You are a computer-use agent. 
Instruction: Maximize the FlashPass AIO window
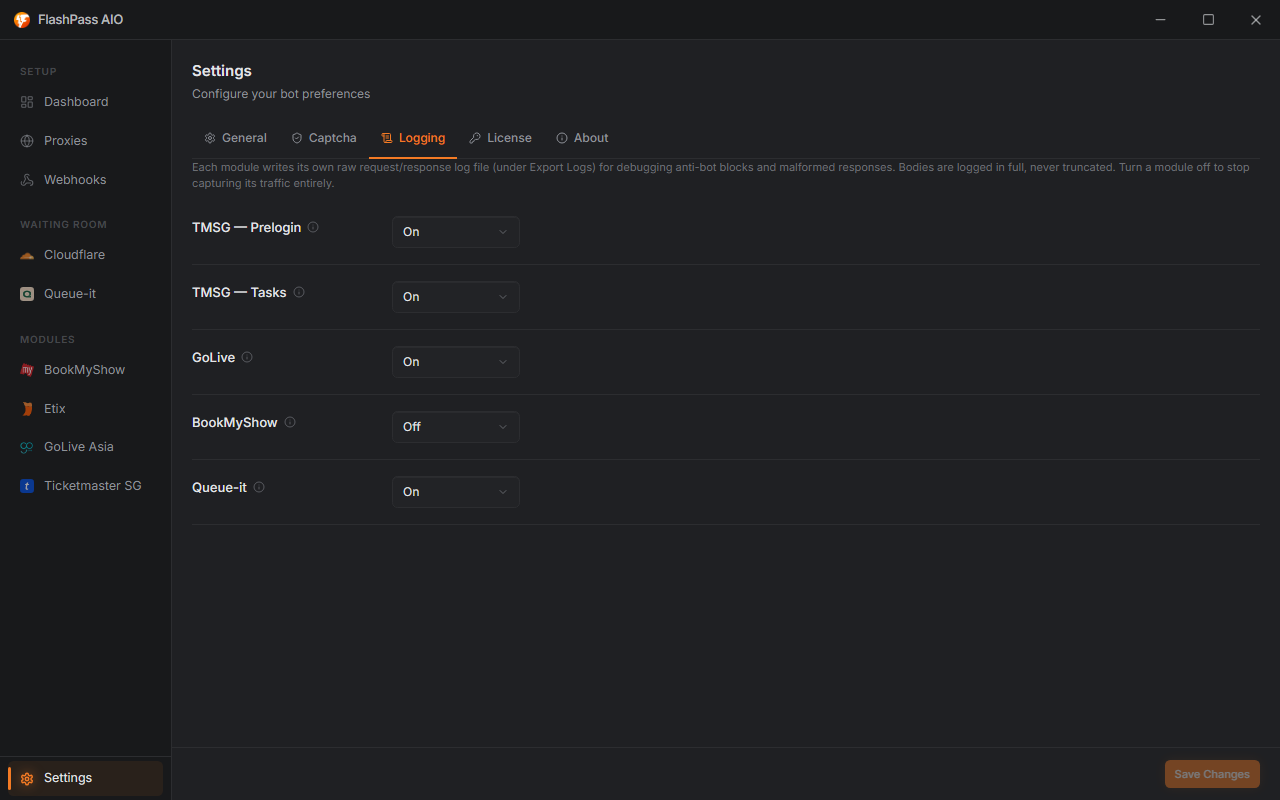tap(1208, 20)
